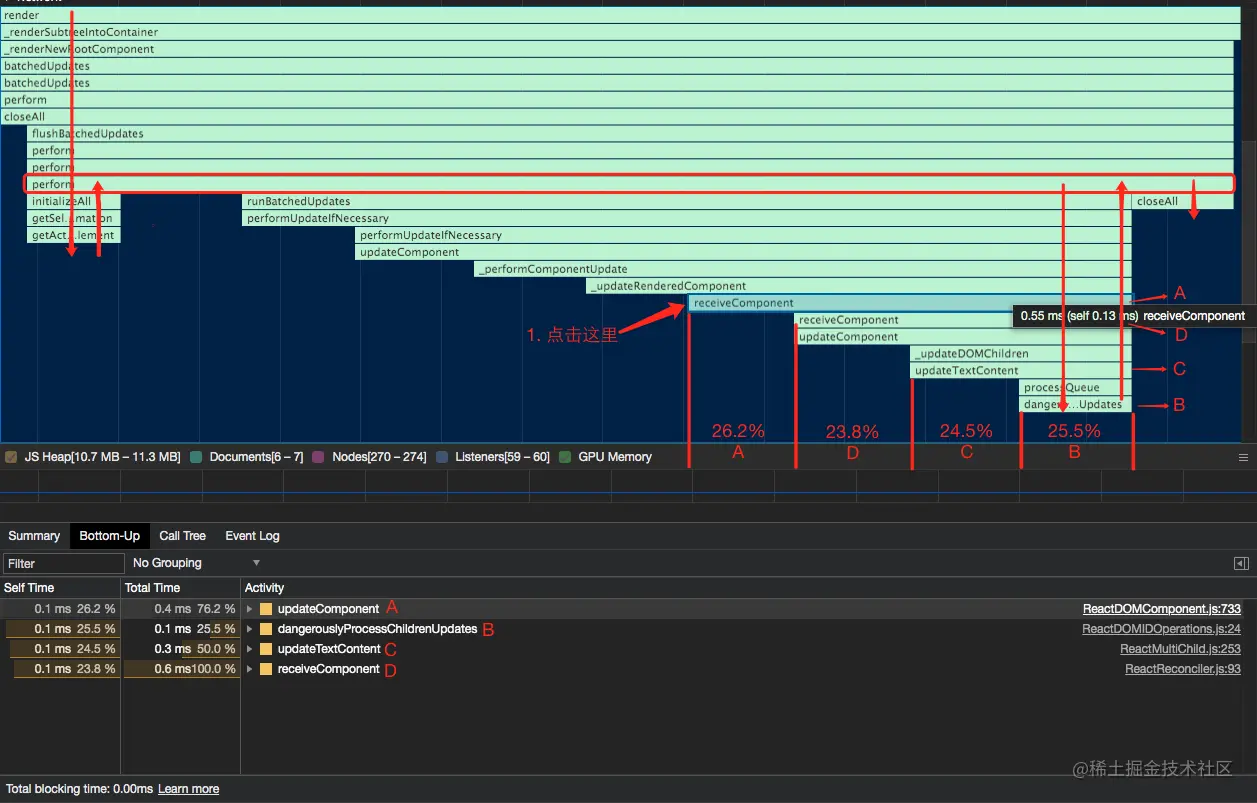Select the _performComponentUpdate flame bar
This screenshot has height=803, width=1257.
(802, 269)
